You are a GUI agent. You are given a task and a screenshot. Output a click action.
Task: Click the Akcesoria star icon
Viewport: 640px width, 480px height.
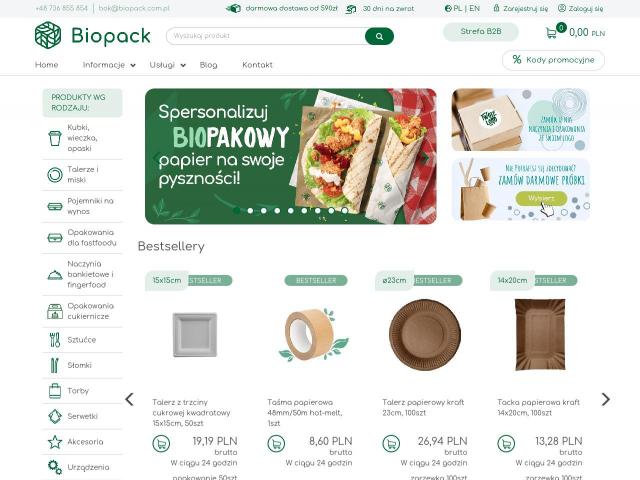click(55, 442)
